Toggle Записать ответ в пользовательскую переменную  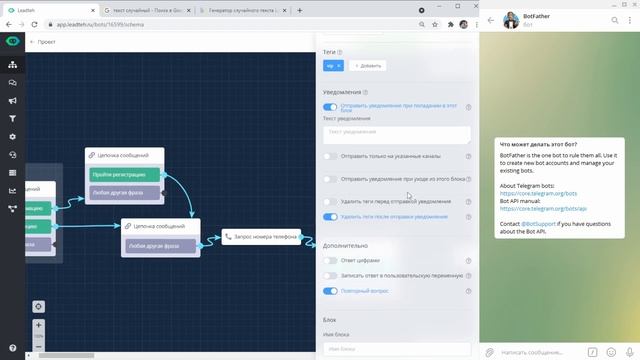coord(330,276)
